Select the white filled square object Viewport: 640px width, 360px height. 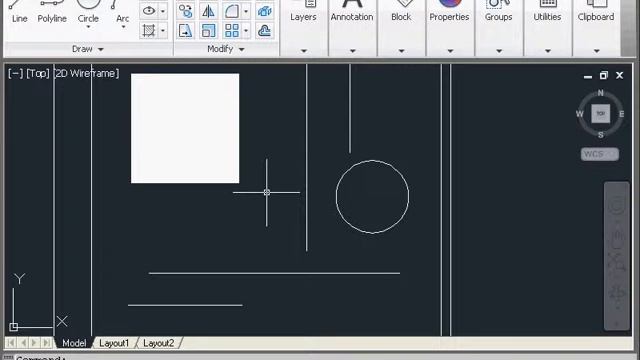[x=185, y=128]
